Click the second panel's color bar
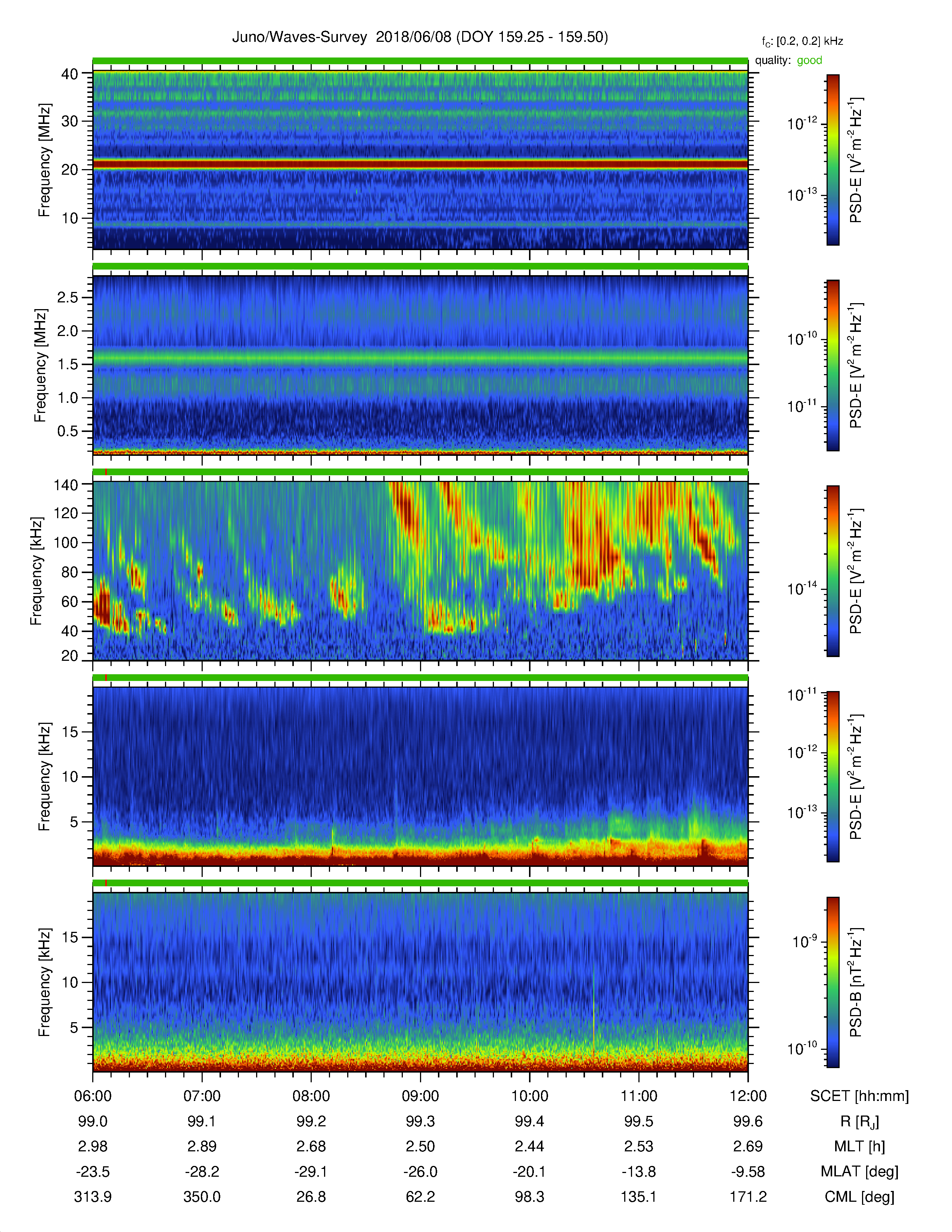Image resolution: width=952 pixels, height=1232 pixels. (833, 365)
